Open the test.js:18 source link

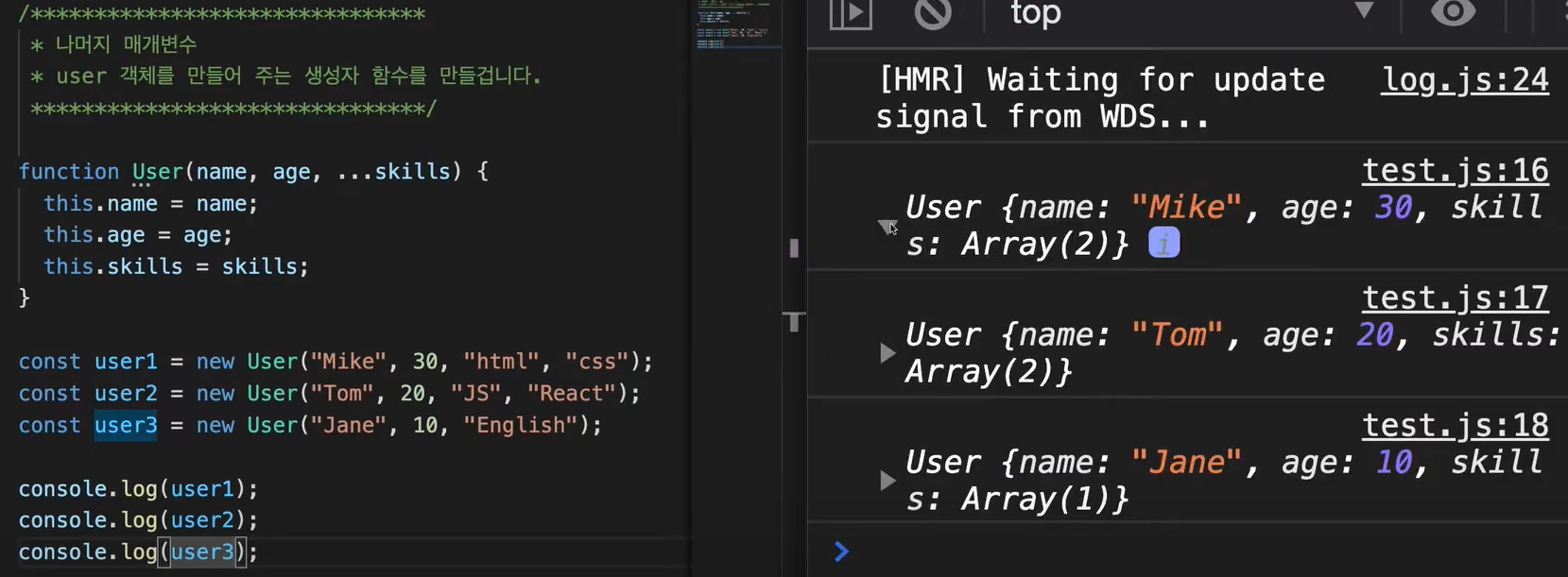click(1456, 426)
